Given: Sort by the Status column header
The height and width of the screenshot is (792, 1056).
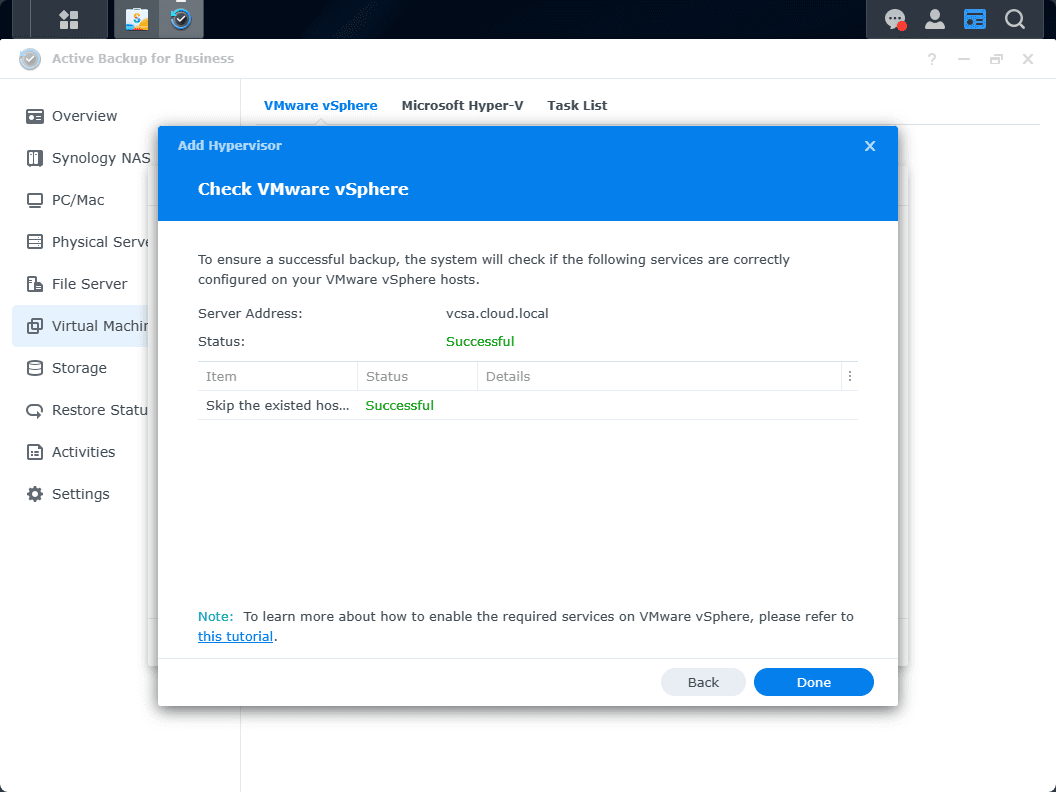Looking at the screenshot, I should coord(417,376).
